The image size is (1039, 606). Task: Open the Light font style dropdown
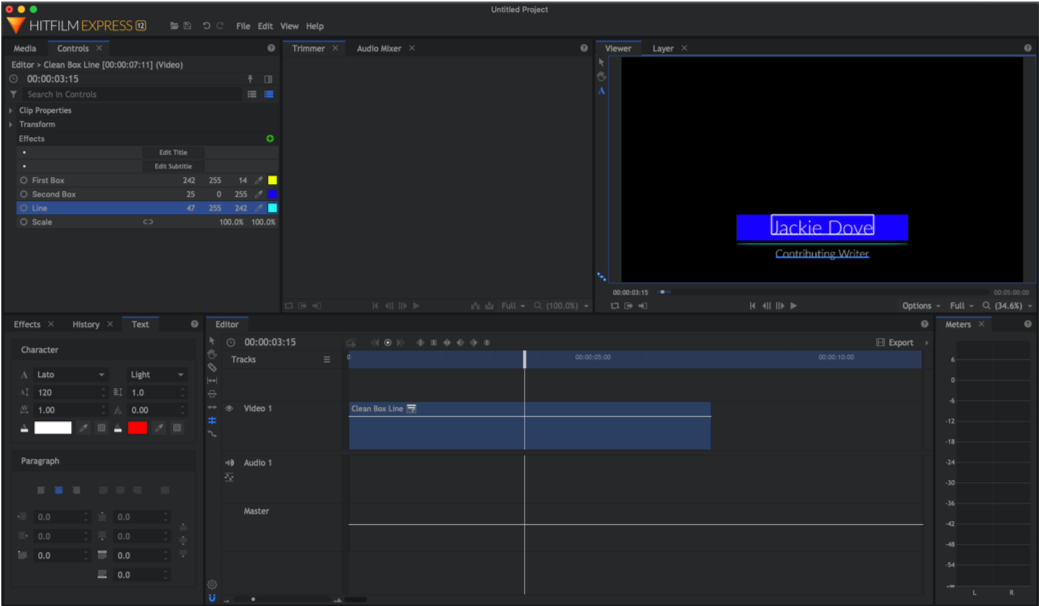157,375
